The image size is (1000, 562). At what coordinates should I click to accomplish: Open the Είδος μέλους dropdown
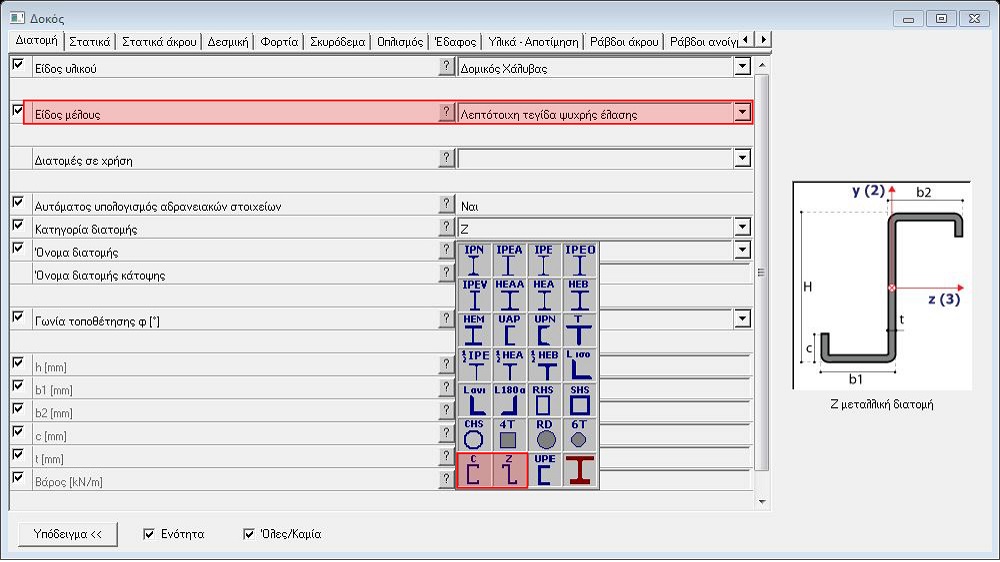741,113
